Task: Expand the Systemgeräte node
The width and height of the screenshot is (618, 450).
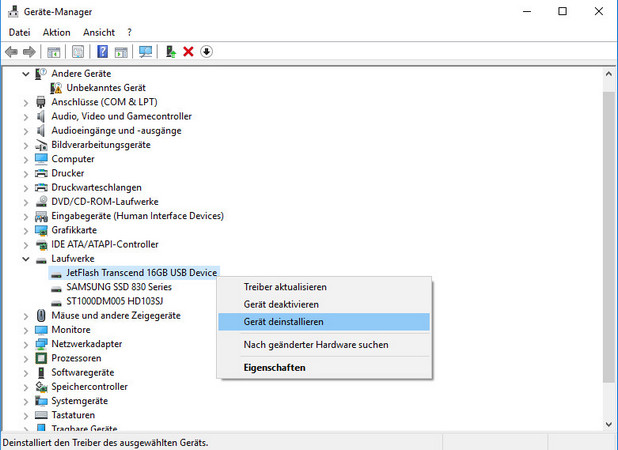Action: [26, 402]
